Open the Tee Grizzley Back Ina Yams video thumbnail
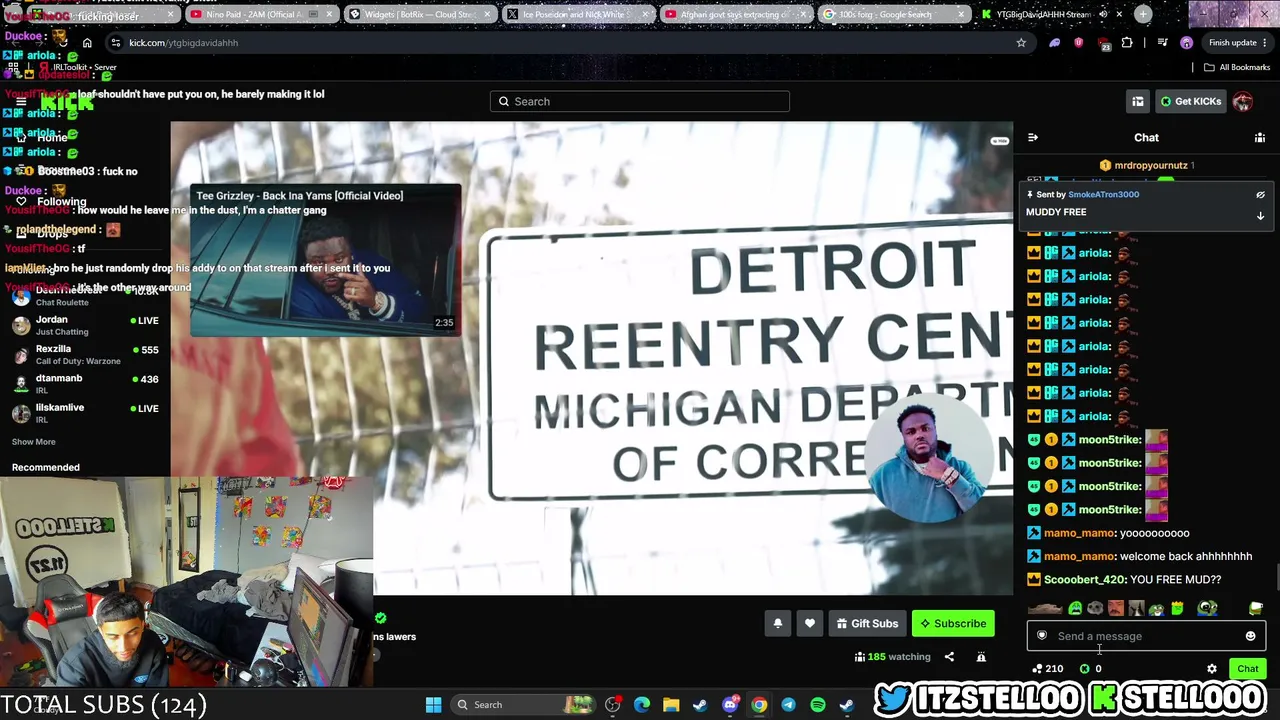Viewport: 1280px width, 720px height. tap(325, 259)
